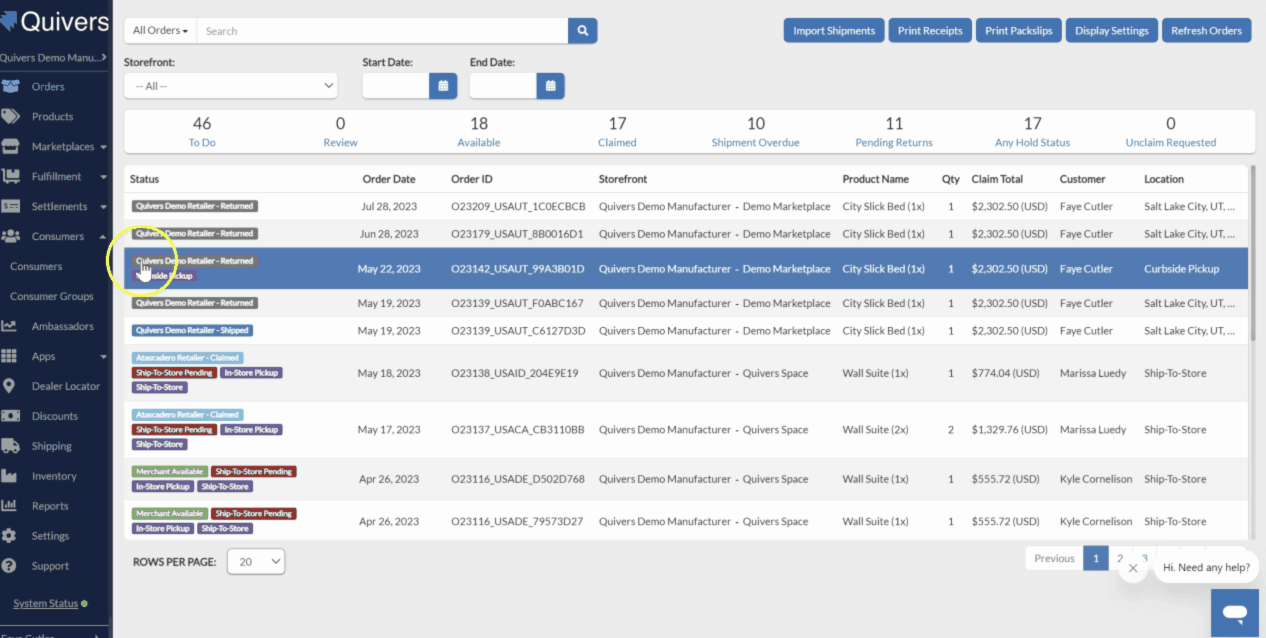Select the Shipment Overdue filter tab

tap(755, 131)
